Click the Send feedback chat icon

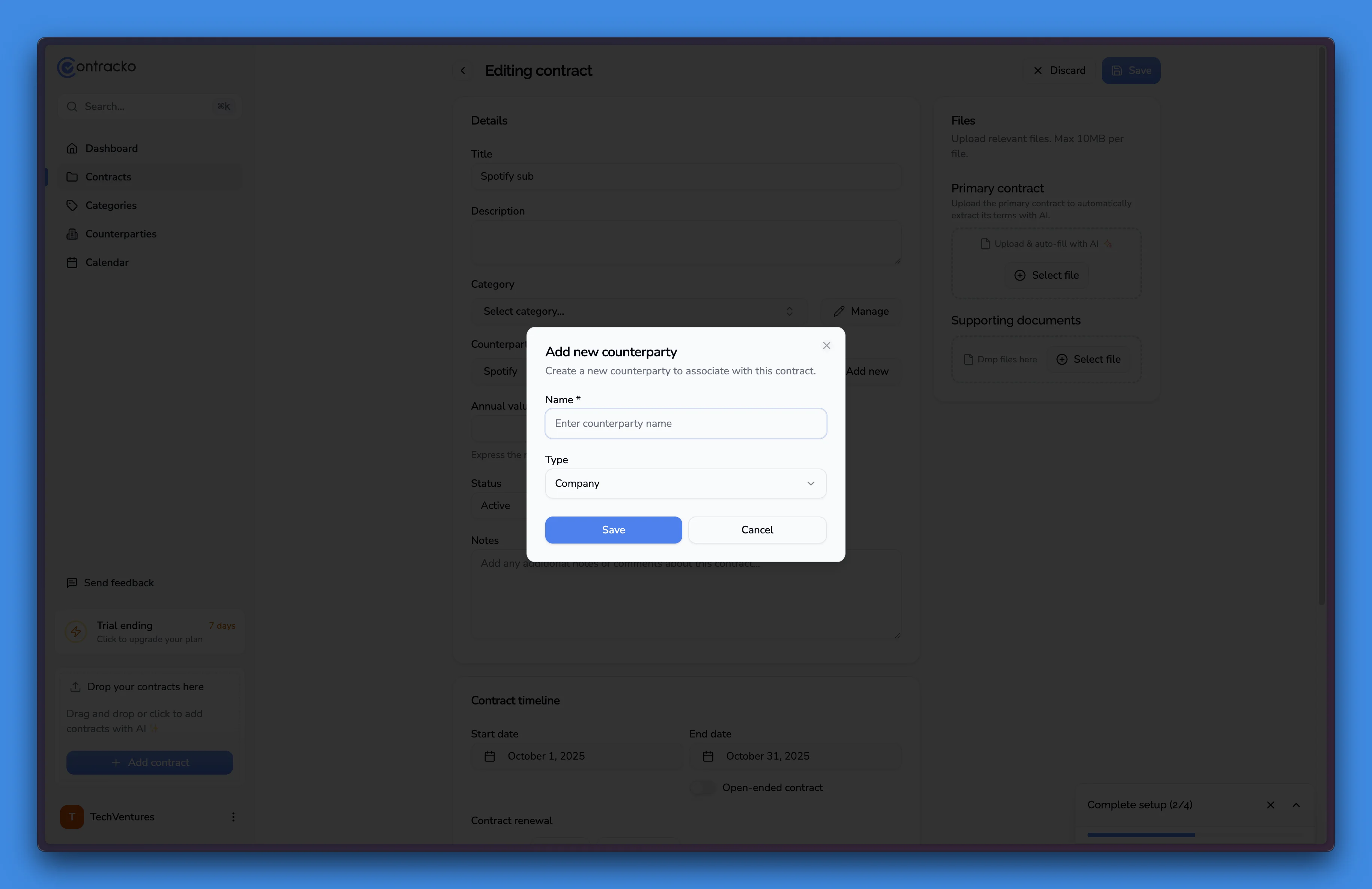(73, 583)
